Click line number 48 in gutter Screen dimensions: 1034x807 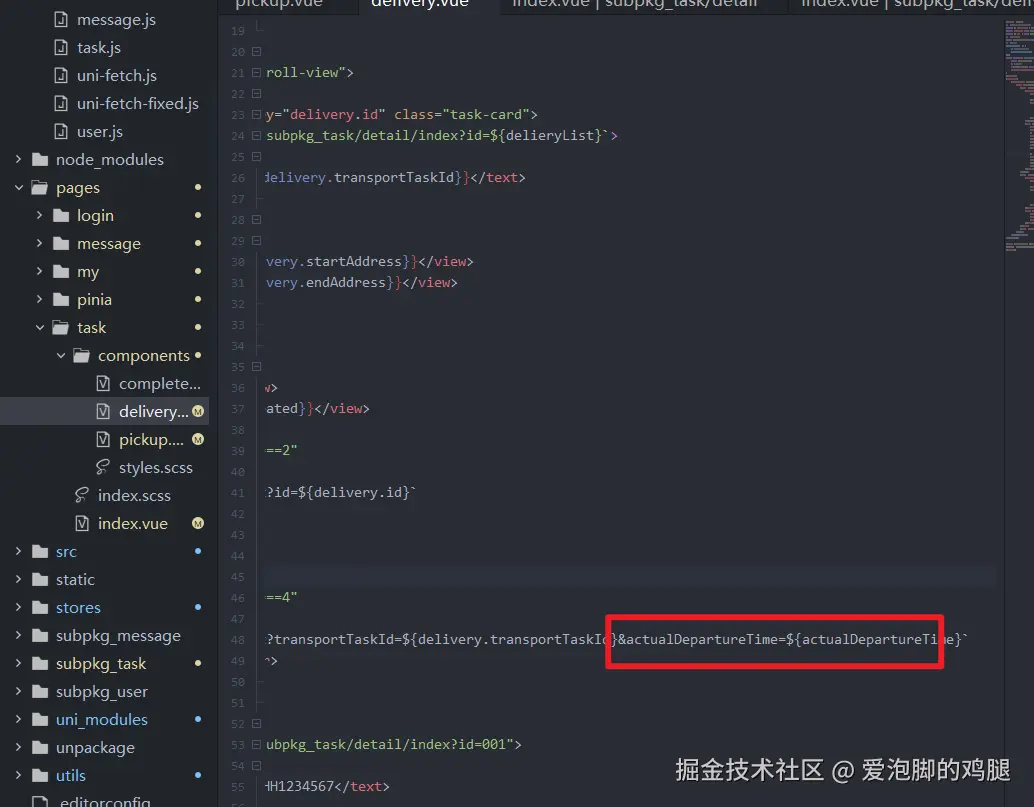238,640
